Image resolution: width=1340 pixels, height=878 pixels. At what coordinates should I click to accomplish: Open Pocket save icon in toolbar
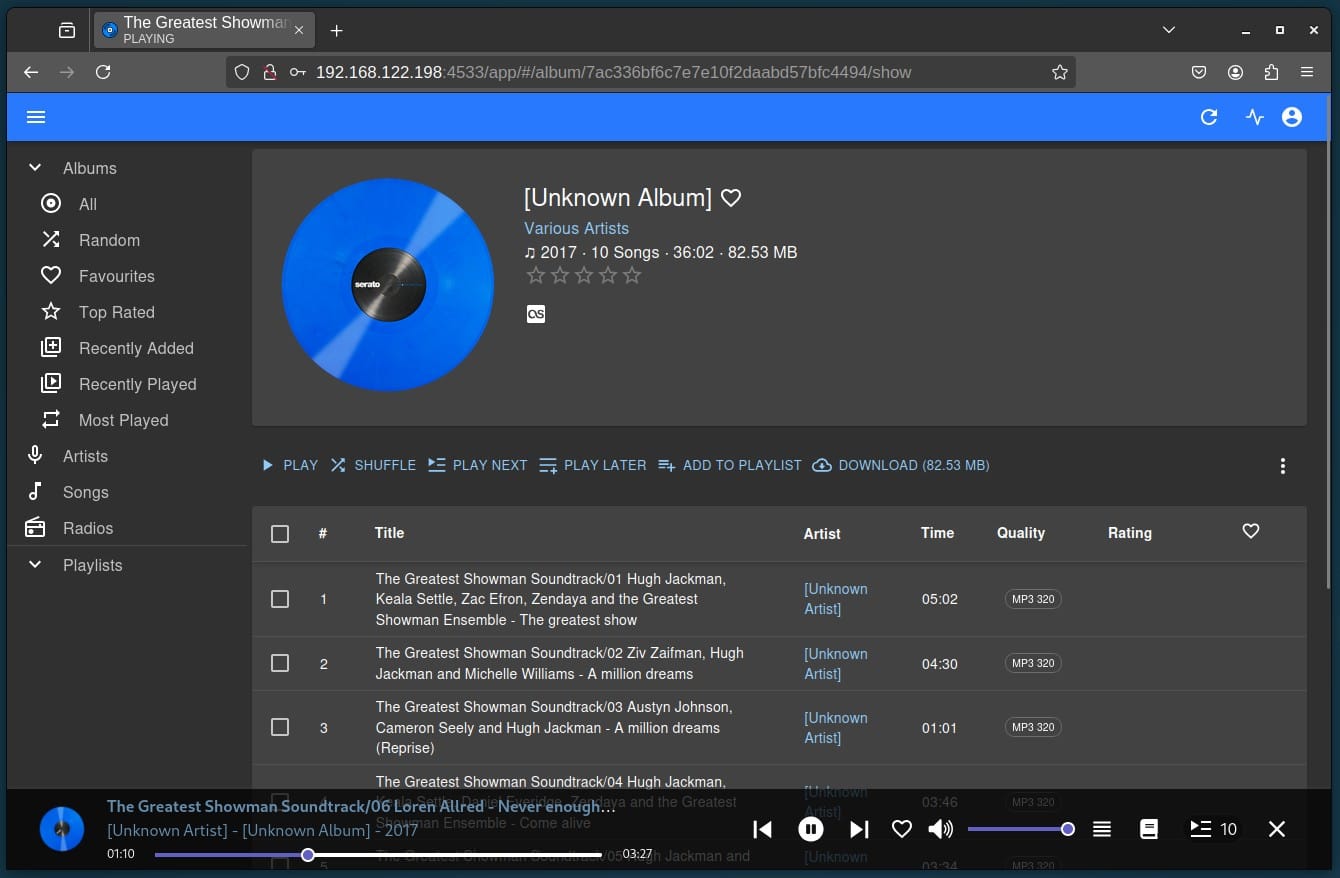pyautogui.click(x=1199, y=72)
